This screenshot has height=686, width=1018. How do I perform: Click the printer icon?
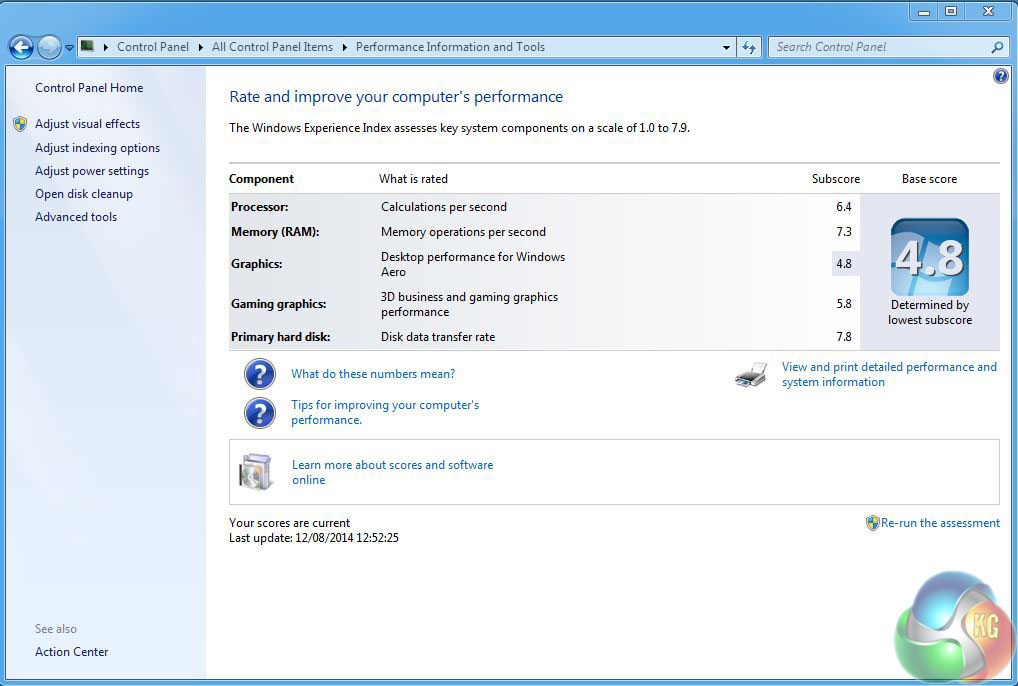(x=751, y=375)
